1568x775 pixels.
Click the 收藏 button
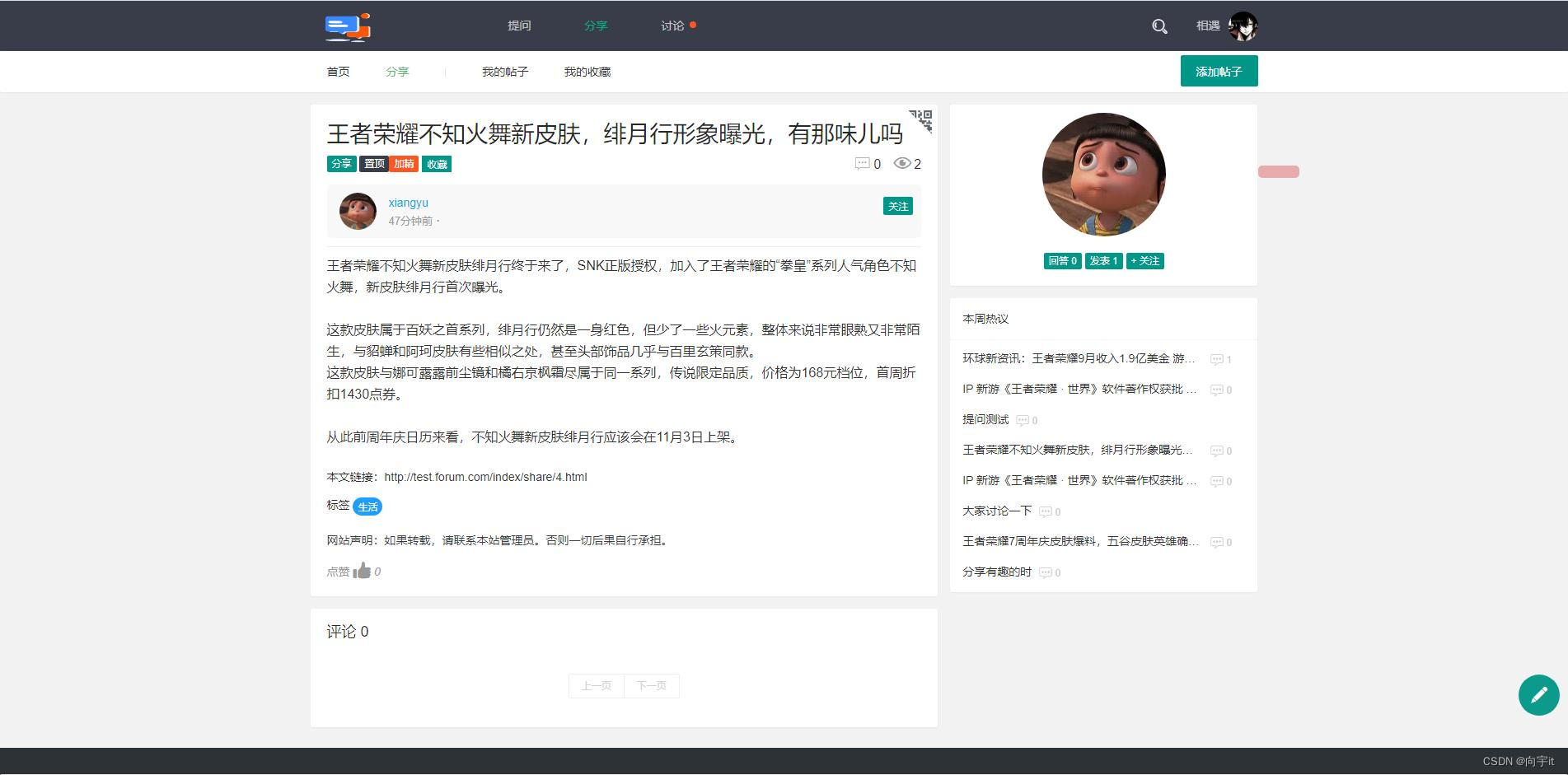[x=437, y=164]
